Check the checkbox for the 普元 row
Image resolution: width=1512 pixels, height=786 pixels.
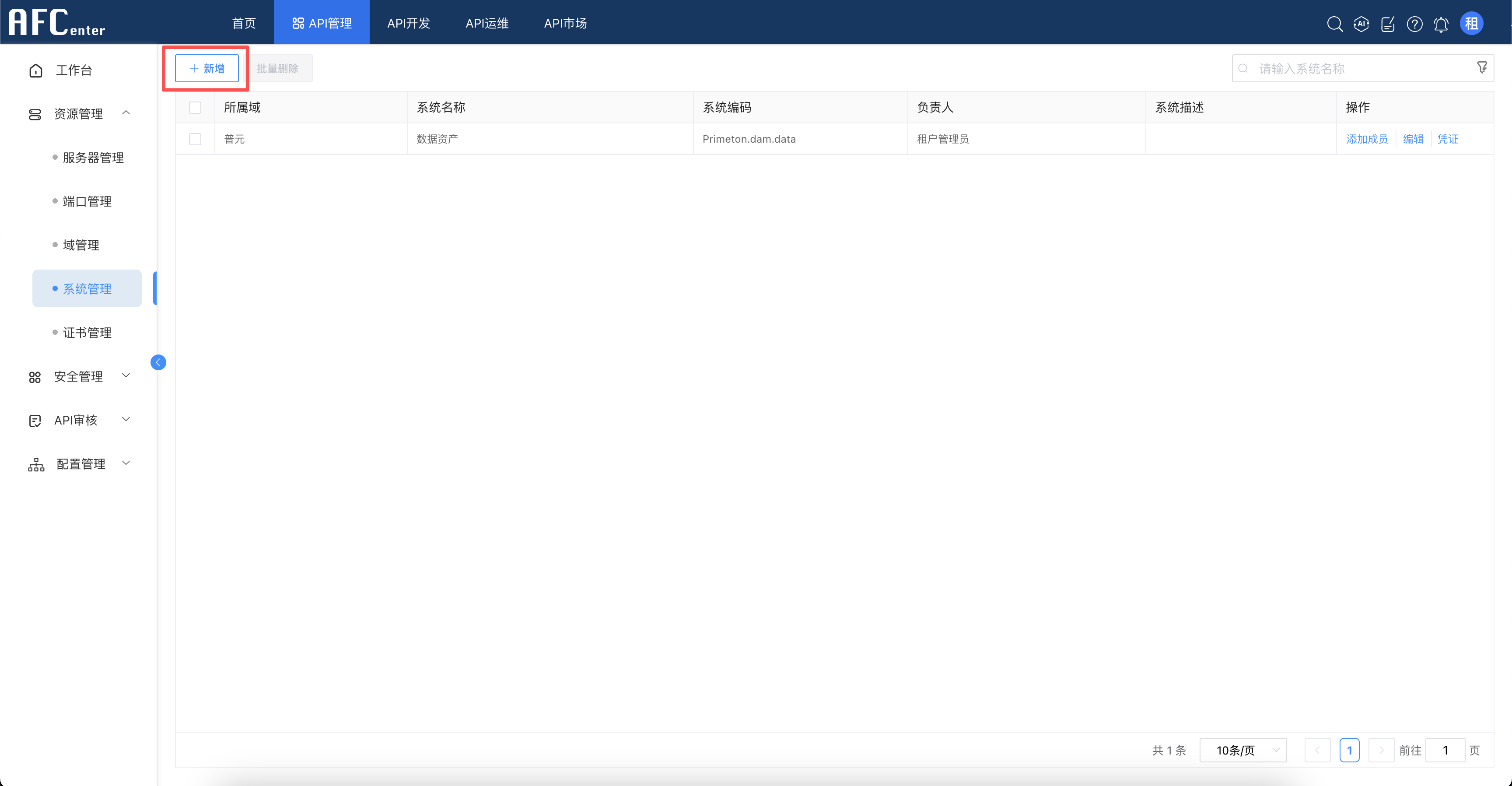(x=195, y=139)
